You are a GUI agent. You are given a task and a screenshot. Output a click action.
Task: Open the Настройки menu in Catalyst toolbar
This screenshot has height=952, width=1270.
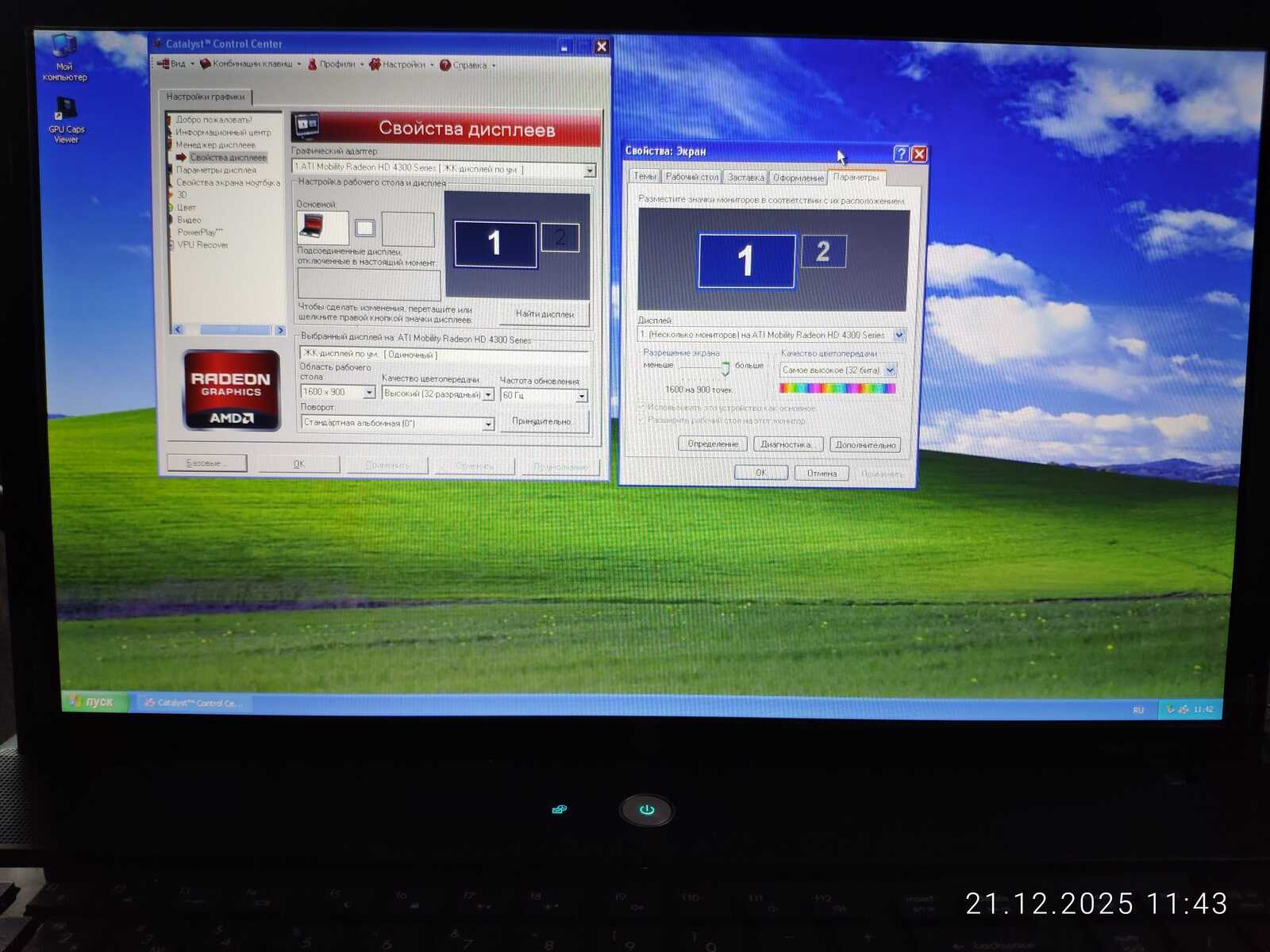pos(402,64)
